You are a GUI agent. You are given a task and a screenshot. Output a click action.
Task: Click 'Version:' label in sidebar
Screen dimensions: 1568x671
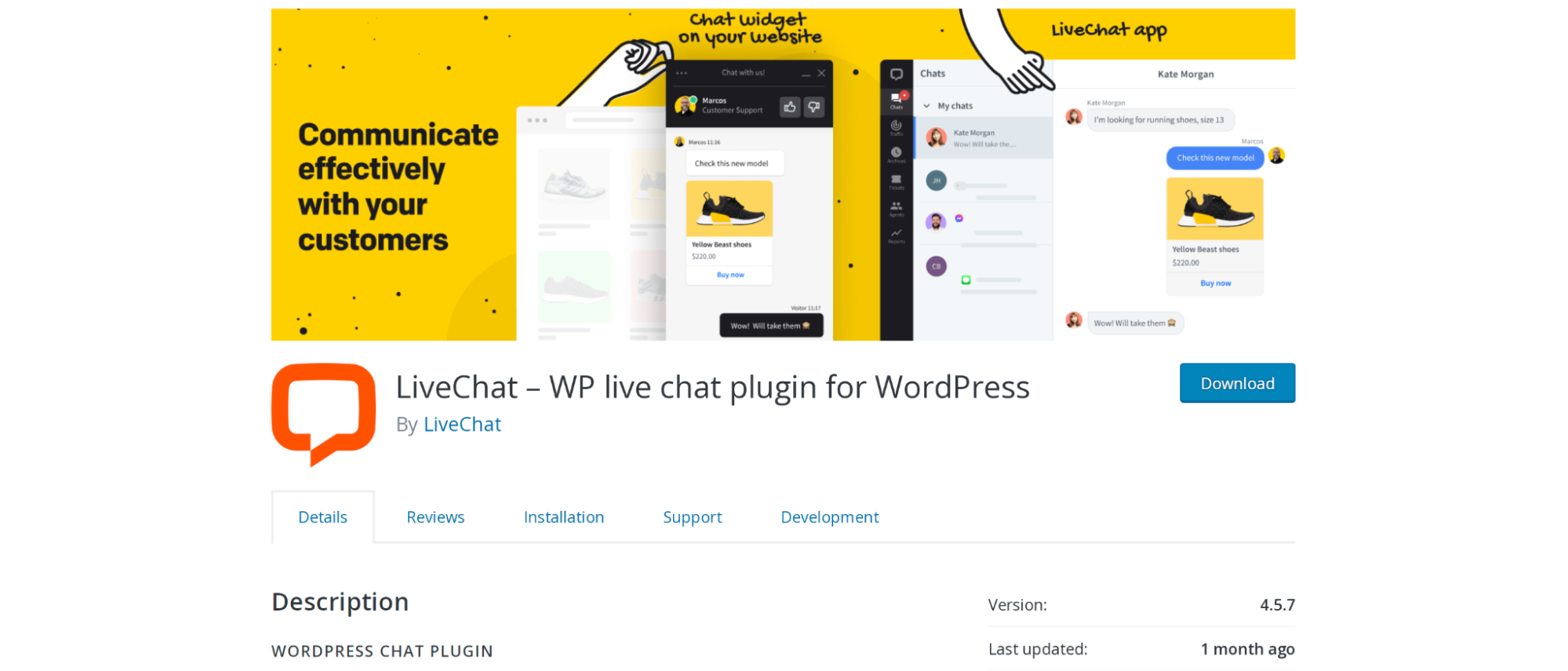point(1017,605)
